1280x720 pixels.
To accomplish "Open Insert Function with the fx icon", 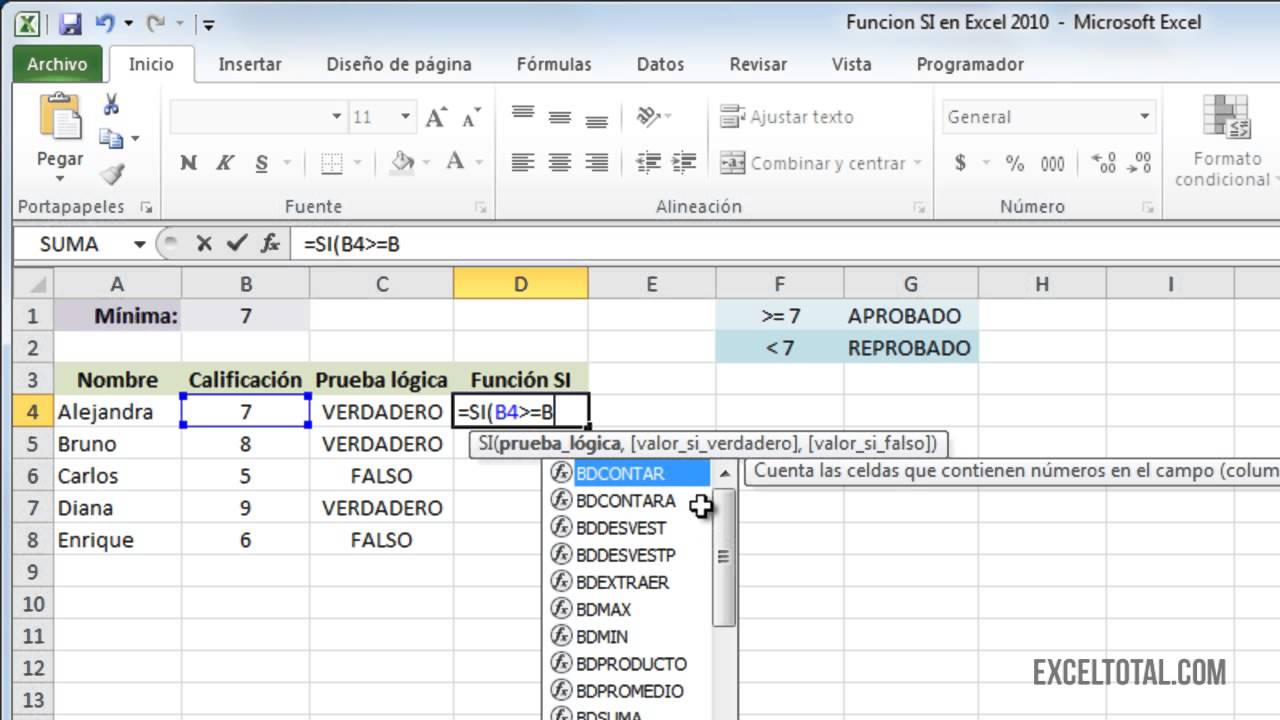I will tap(269, 243).
